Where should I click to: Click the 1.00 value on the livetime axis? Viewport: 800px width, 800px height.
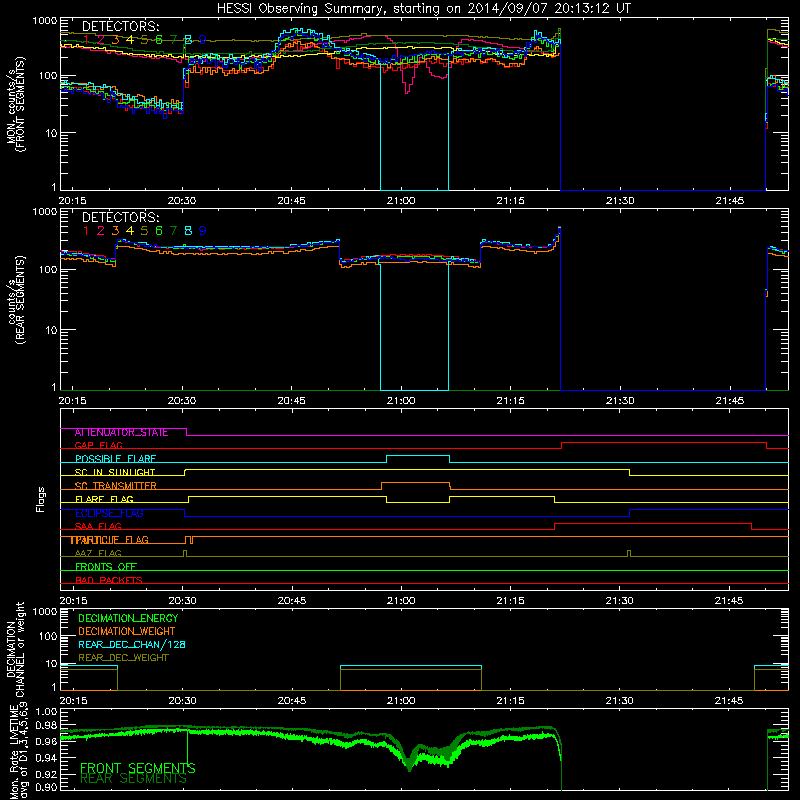coord(45,712)
